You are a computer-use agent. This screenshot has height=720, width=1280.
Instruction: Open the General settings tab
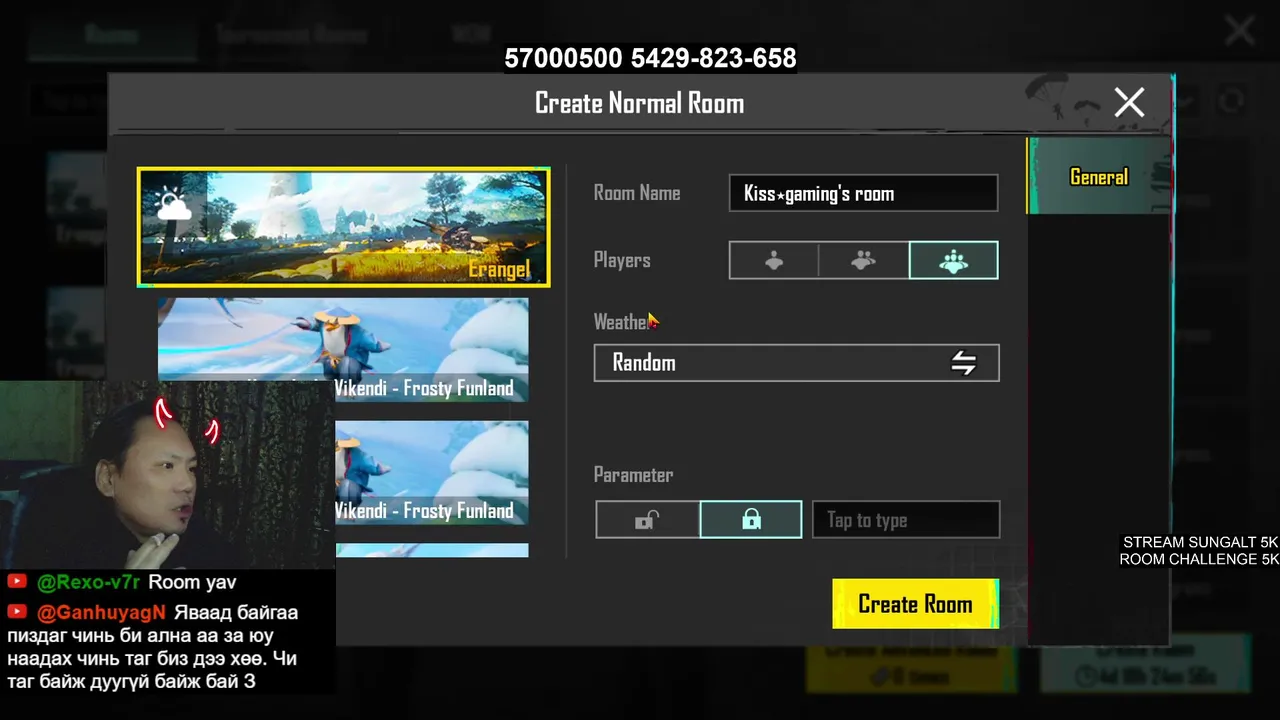click(1099, 177)
